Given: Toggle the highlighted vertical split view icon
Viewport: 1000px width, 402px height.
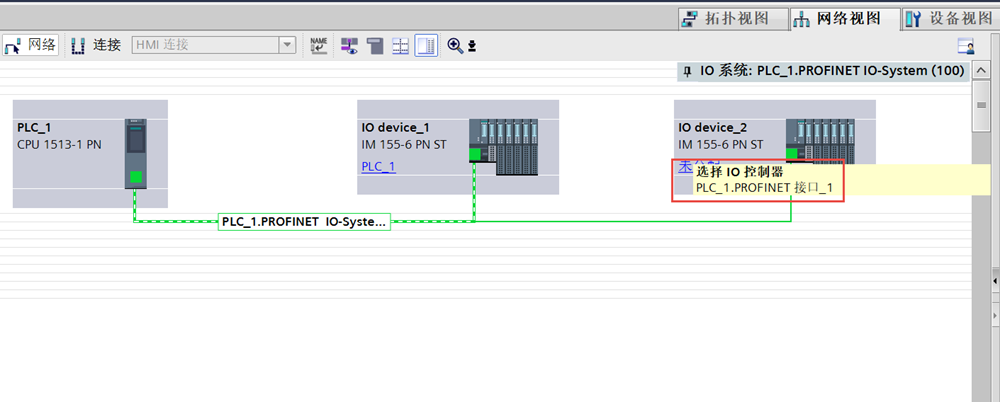Looking at the screenshot, I should [x=426, y=45].
